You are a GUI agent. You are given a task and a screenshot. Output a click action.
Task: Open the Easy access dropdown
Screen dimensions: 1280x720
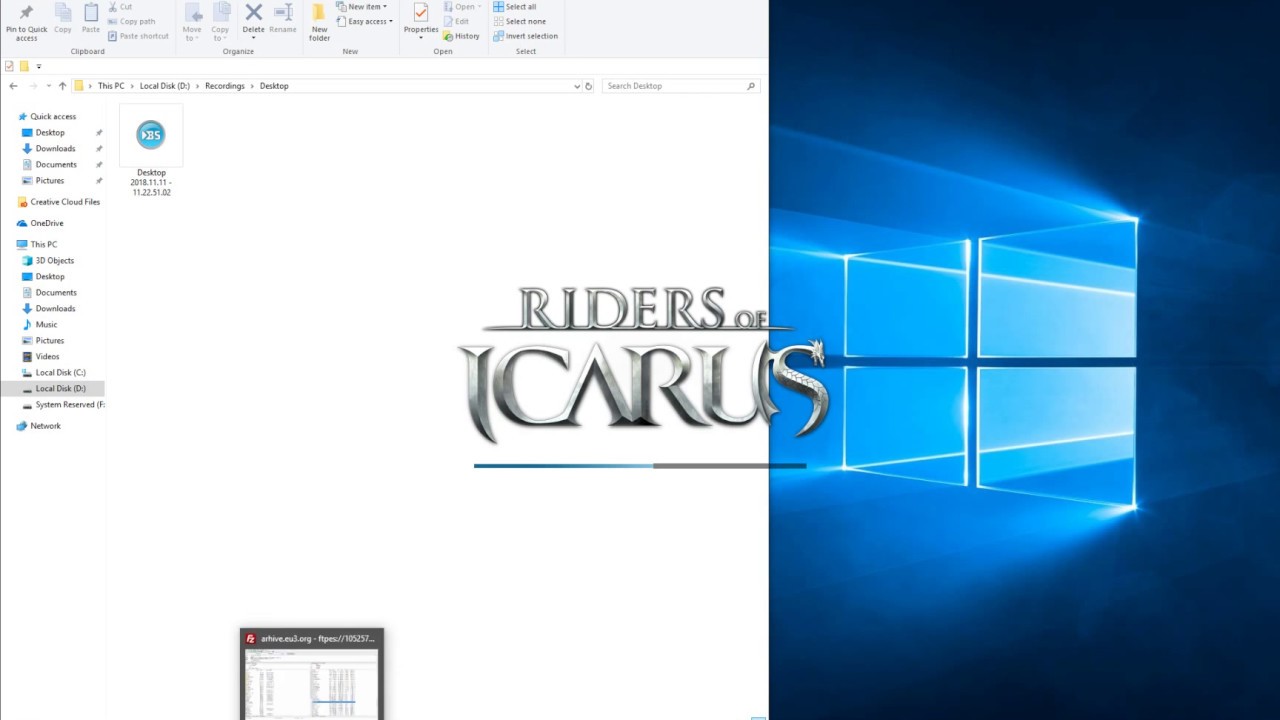365,21
